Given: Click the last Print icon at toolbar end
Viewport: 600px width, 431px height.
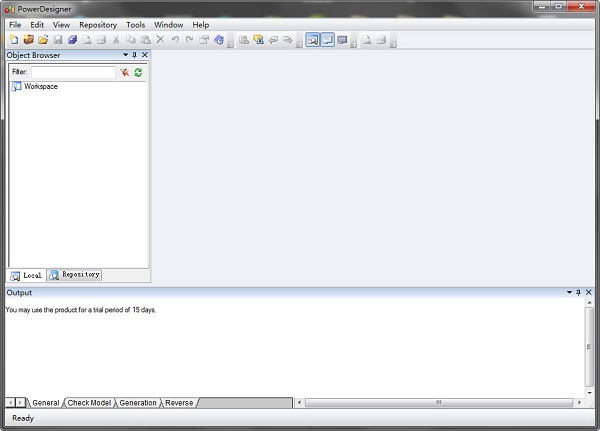Looking at the screenshot, I should tap(382, 39).
